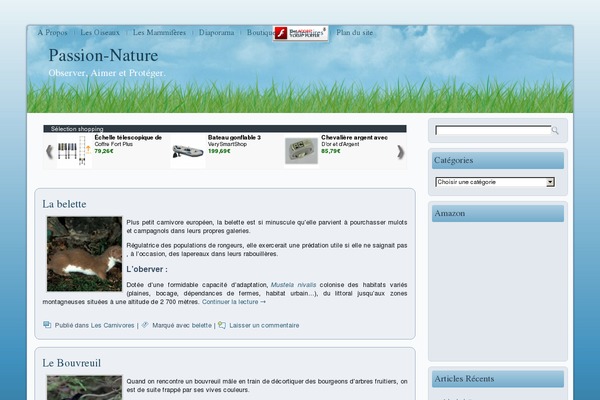Viewport: 600px width, 400px height.
Task: Open the Chevalière argent product thumbnail
Action: pos(302,151)
